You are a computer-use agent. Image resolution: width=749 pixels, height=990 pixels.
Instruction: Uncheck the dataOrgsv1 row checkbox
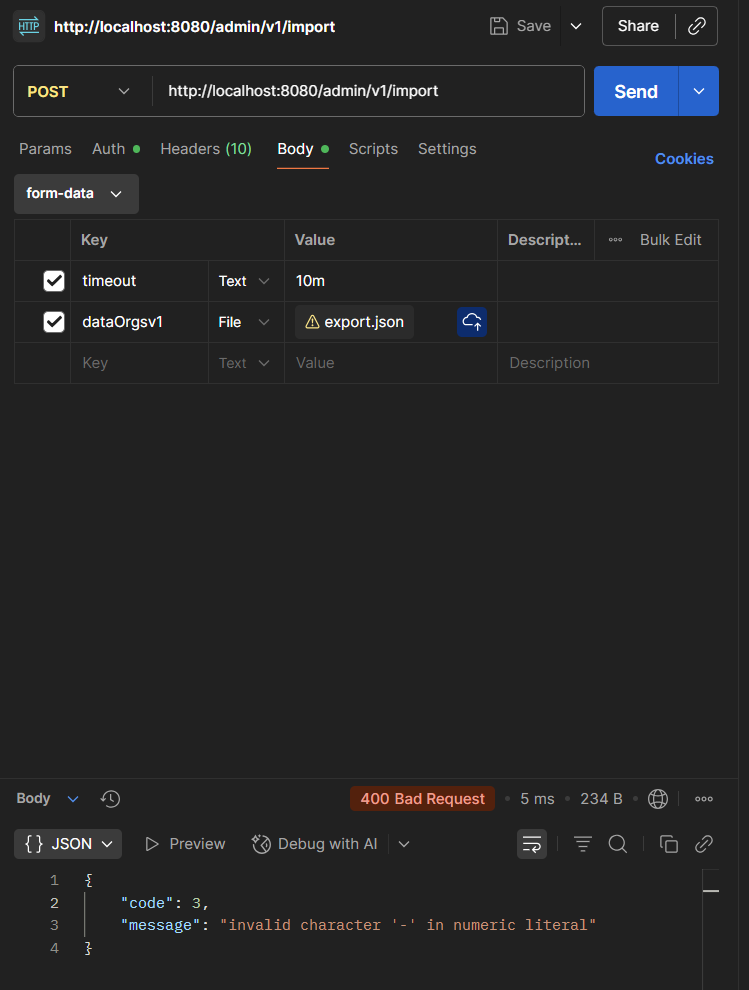point(54,322)
